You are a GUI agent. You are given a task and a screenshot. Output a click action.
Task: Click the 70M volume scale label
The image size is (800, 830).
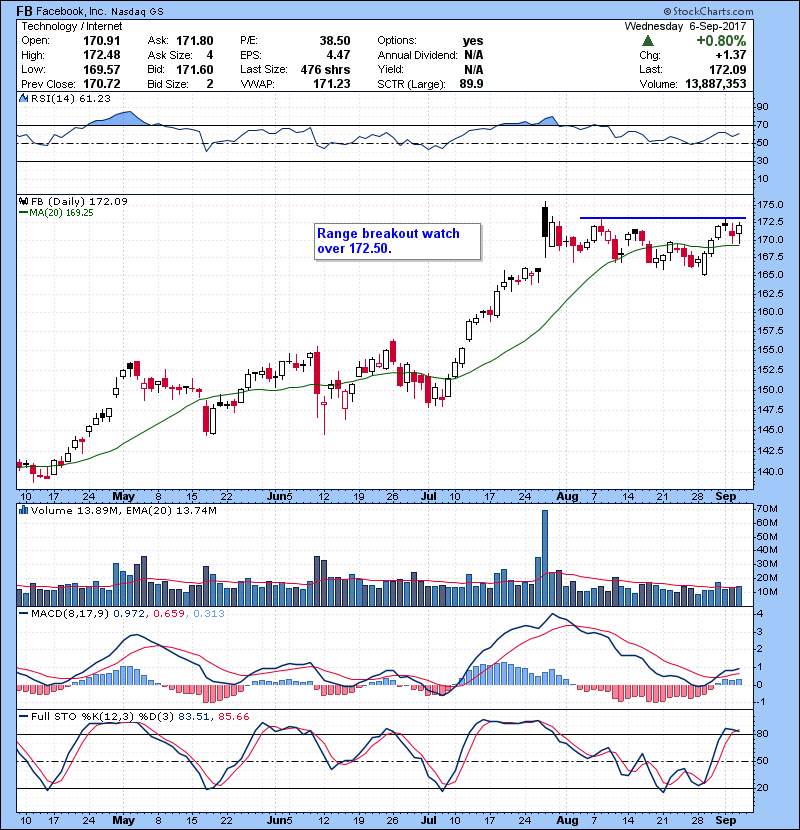(x=767, y=509)
